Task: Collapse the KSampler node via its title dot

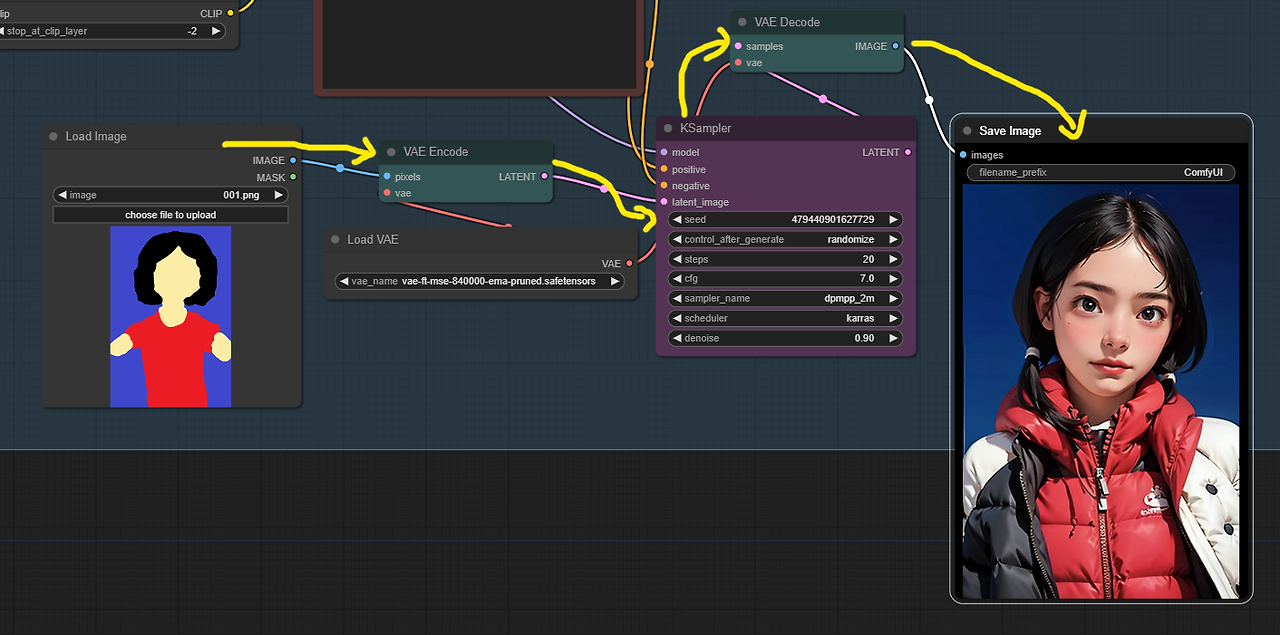Action: (668, 128)
